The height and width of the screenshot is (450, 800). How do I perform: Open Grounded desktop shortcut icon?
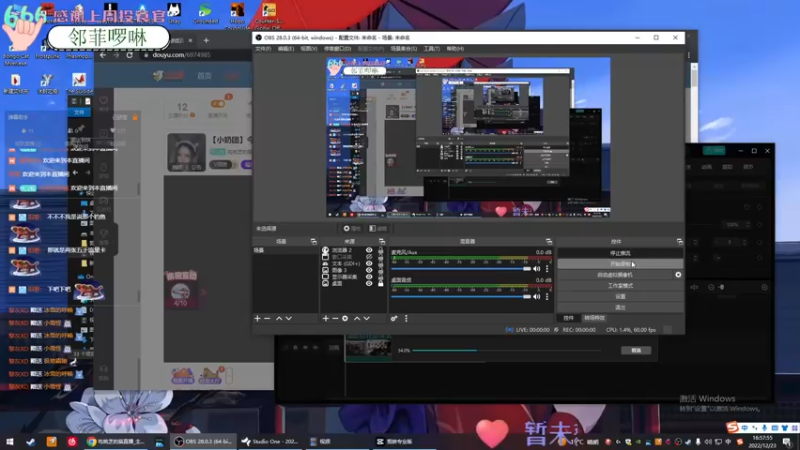tap(206, 13)
